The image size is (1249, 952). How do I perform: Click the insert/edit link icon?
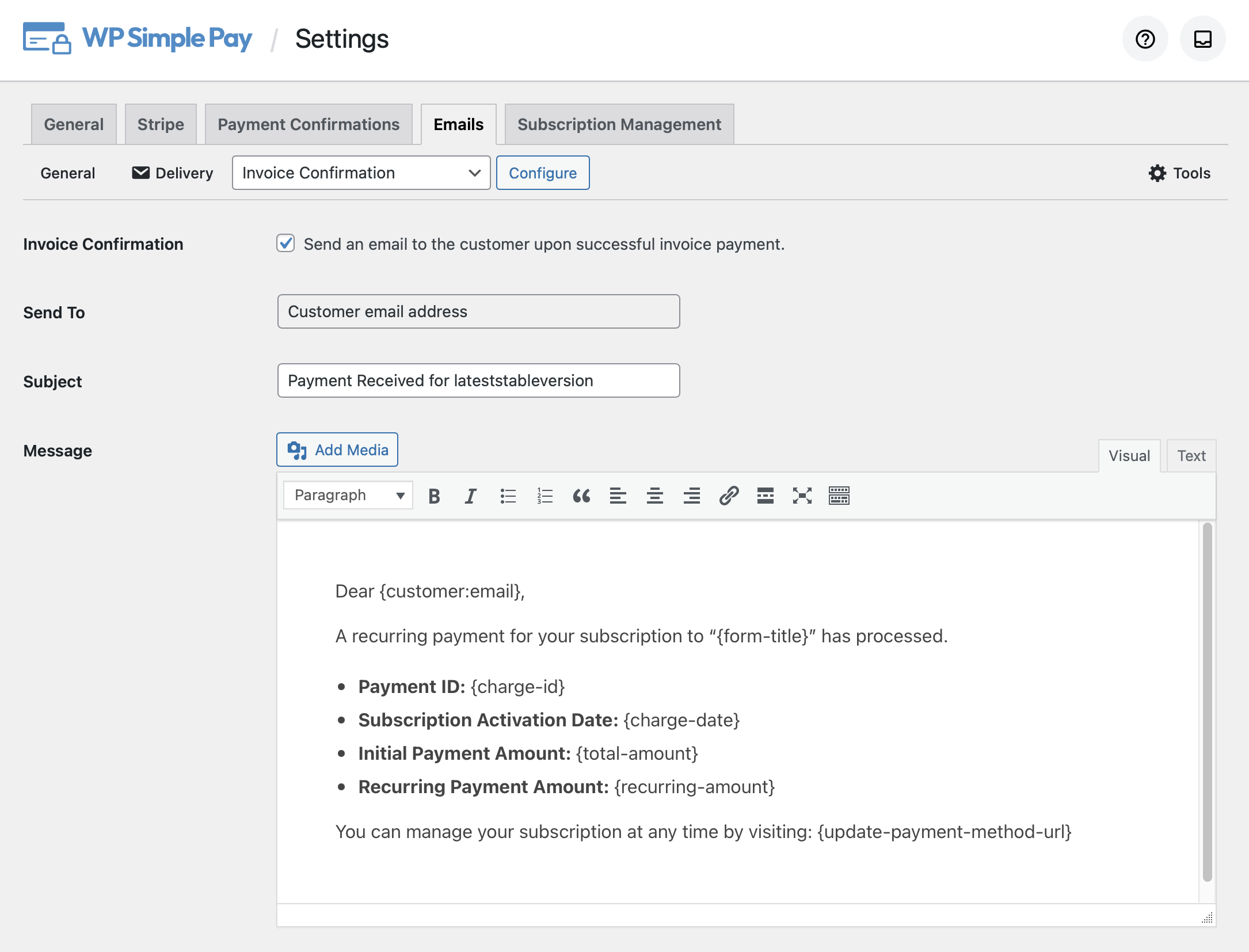coord(729,496)
